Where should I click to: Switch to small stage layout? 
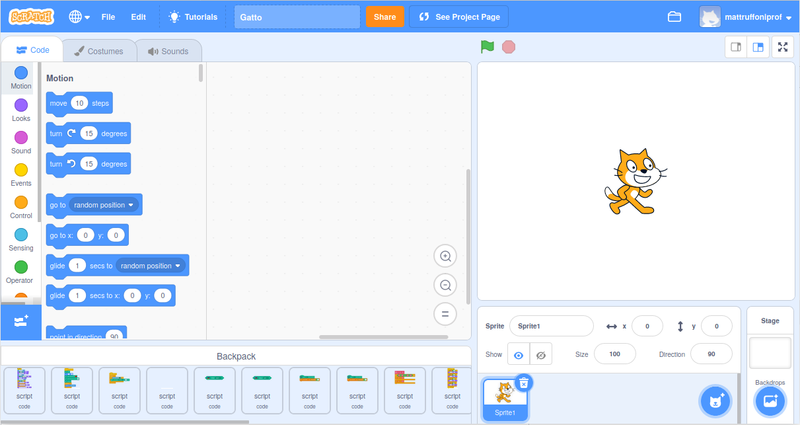[735, 47]
